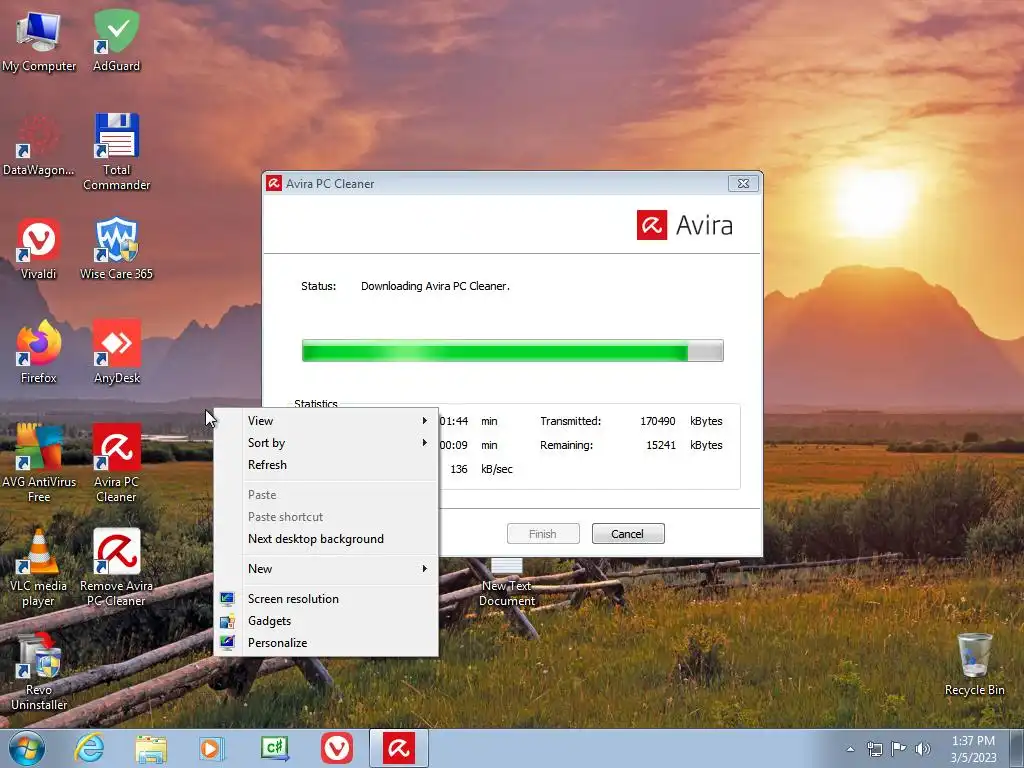The image size is (1024, 768).
Task: Open the My Computer desktop icon
Action: (39, 39)
